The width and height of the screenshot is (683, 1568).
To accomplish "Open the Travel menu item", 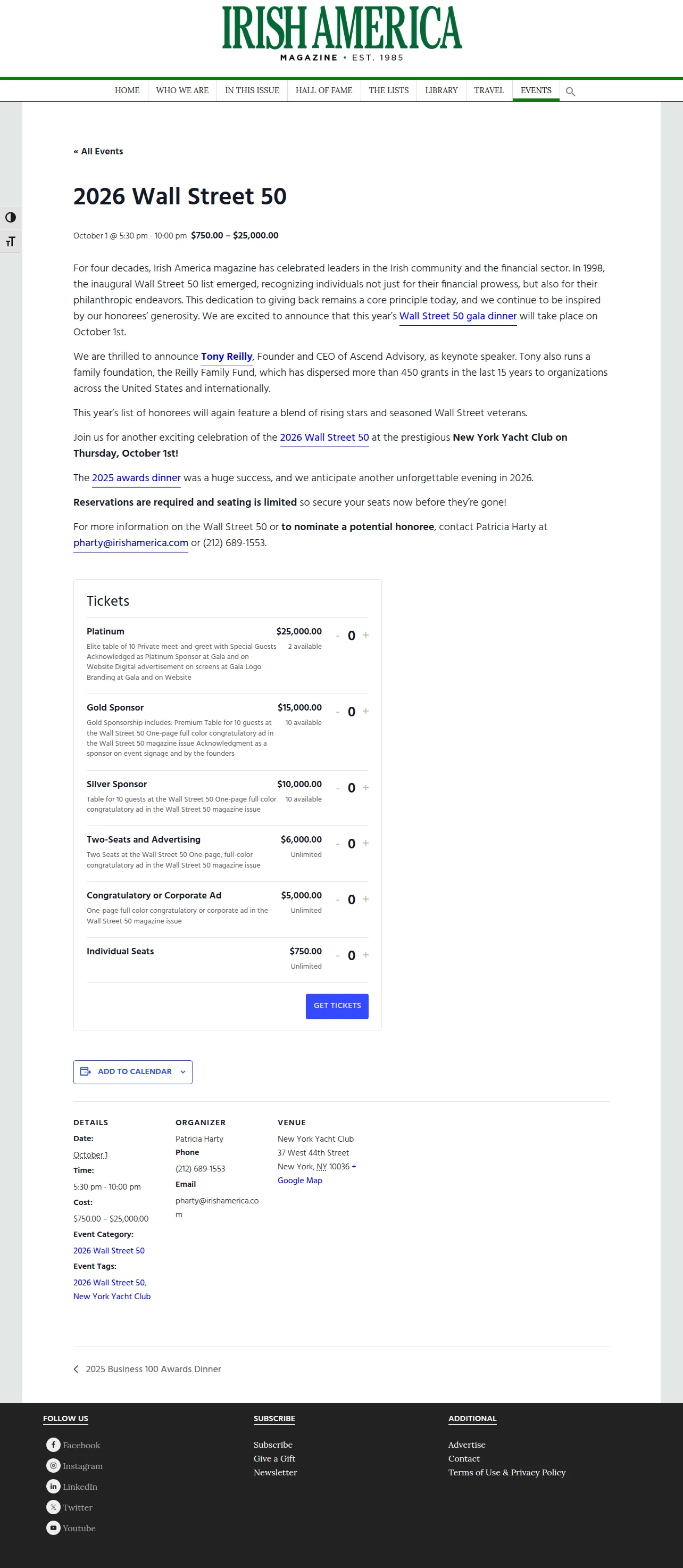I will click(x=489, y=90).
